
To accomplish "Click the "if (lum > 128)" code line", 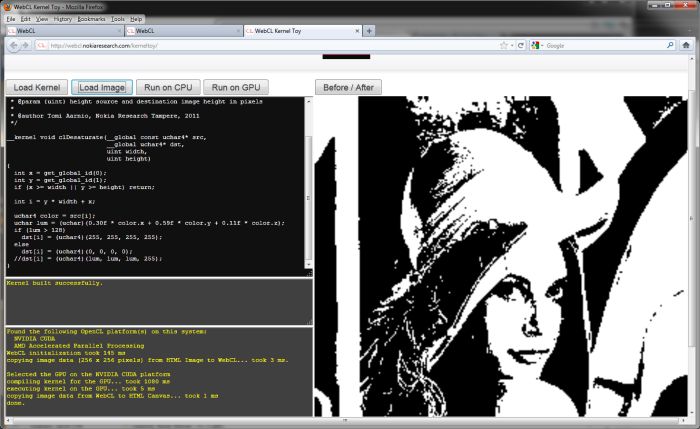I will pyautogui.click(x=40, y=230).
